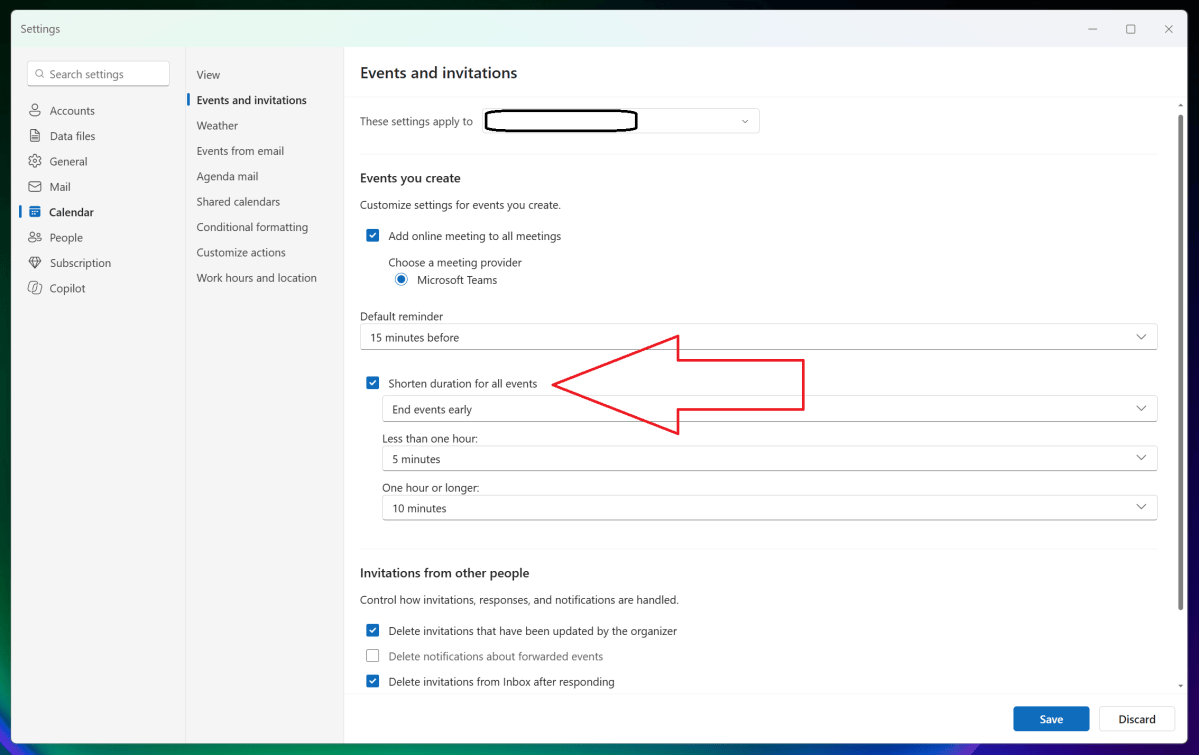The image size is (1199, 755).
Task: Click the Events you create heading
Action: coord(410,178)
